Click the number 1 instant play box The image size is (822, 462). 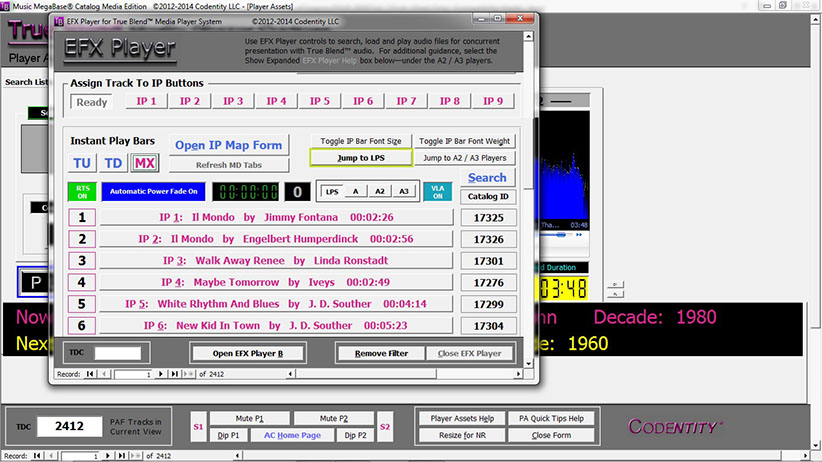(81, 217)
